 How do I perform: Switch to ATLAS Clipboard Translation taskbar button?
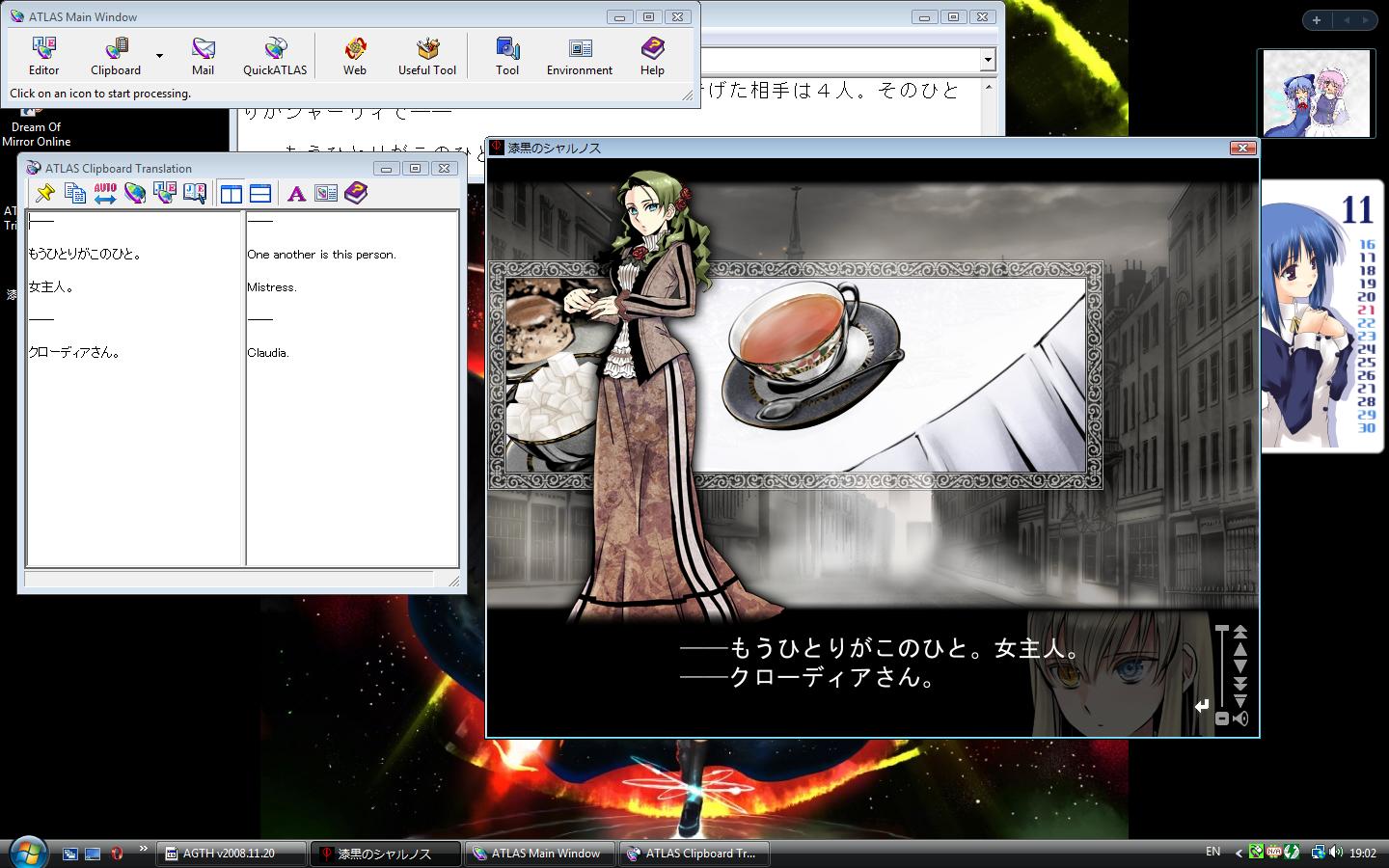pyautogui.click(x=694, y=854)
